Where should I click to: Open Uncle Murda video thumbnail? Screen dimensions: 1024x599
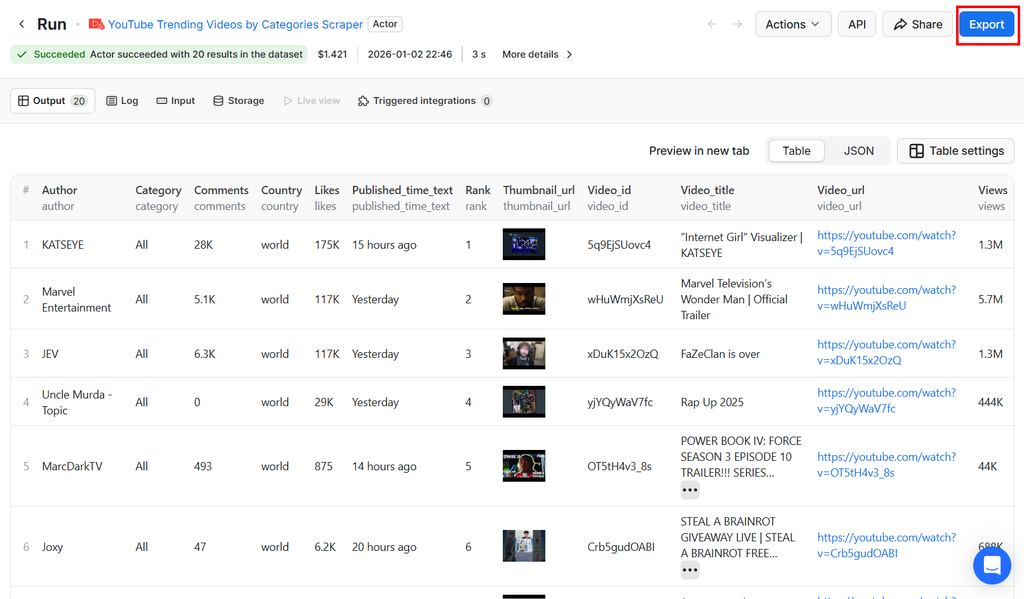524,402
